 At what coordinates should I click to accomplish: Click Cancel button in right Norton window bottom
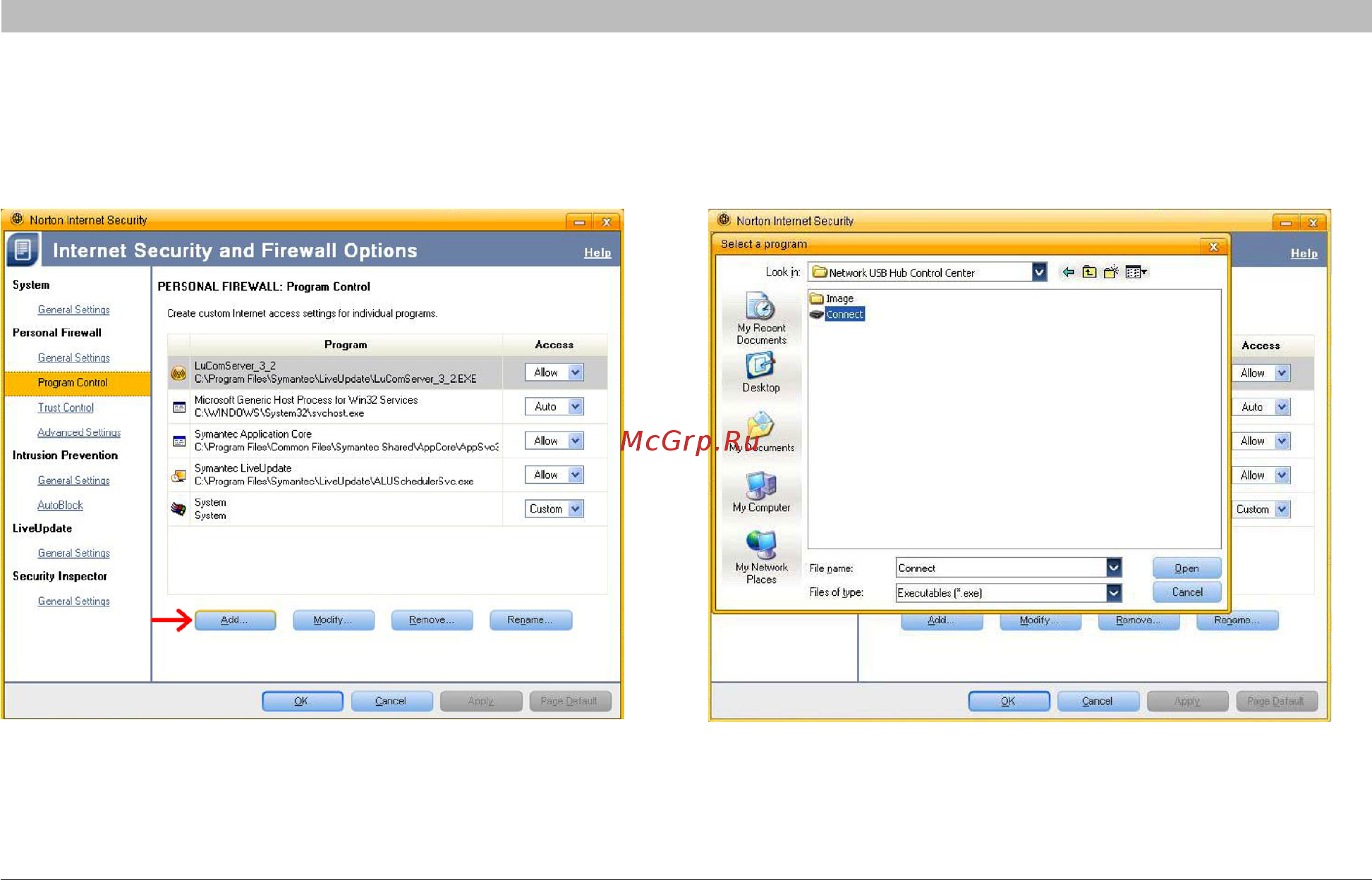click(1098, 701)
